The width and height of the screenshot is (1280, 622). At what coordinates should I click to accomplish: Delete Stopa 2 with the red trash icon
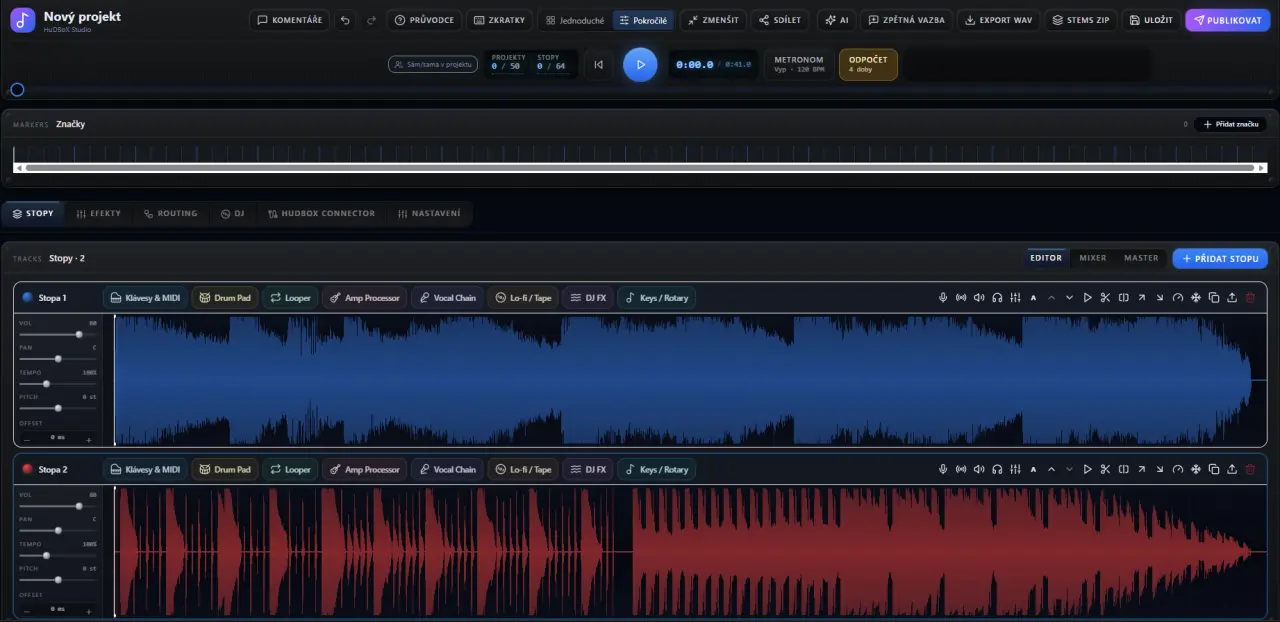(x=1250, y=469)
